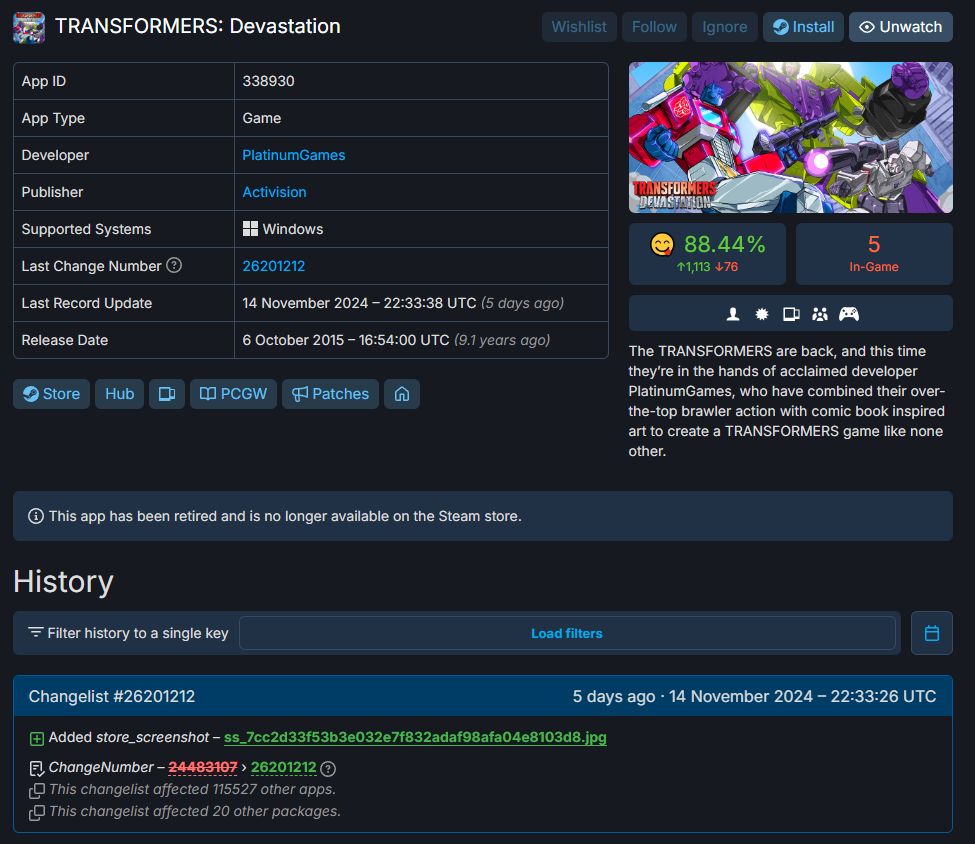Click the 88.44% rating box
Image resolution: width=975 pixels, height=844 pixels.
[707, 254]
